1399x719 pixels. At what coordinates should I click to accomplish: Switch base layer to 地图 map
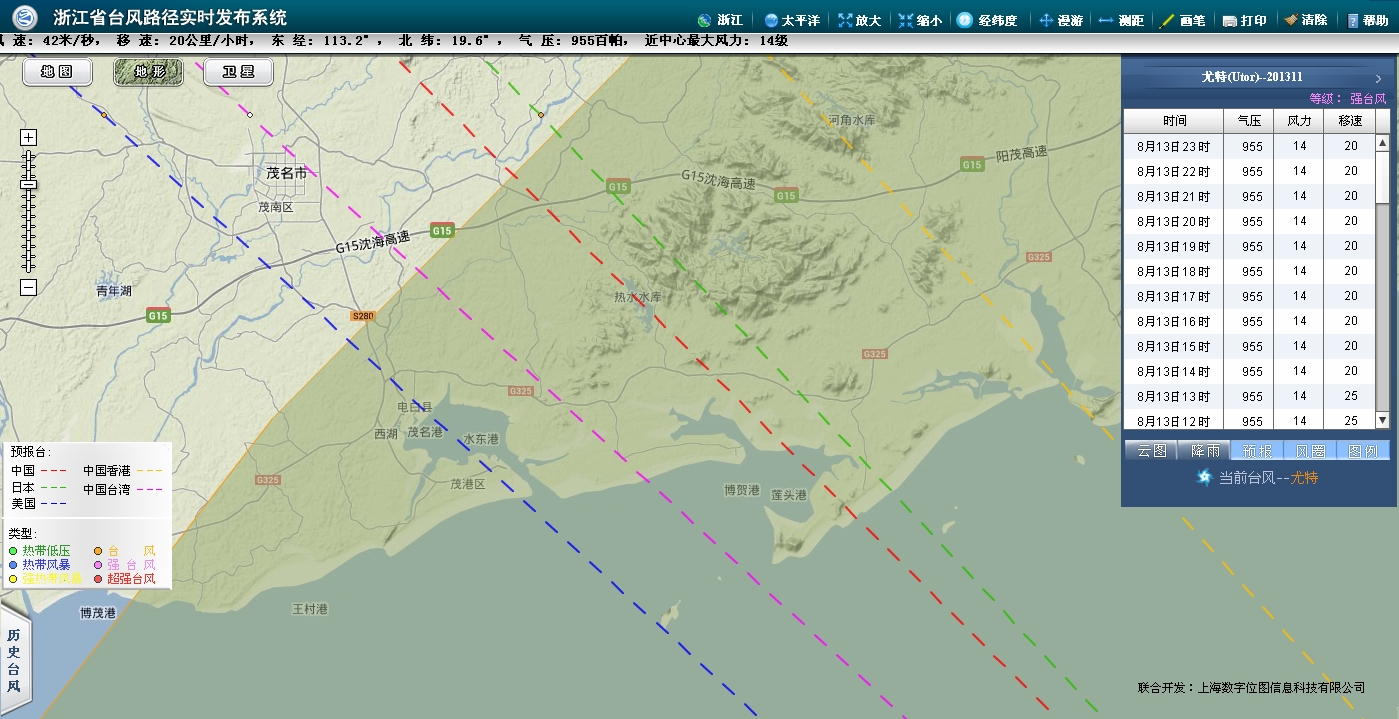(57, 72)
